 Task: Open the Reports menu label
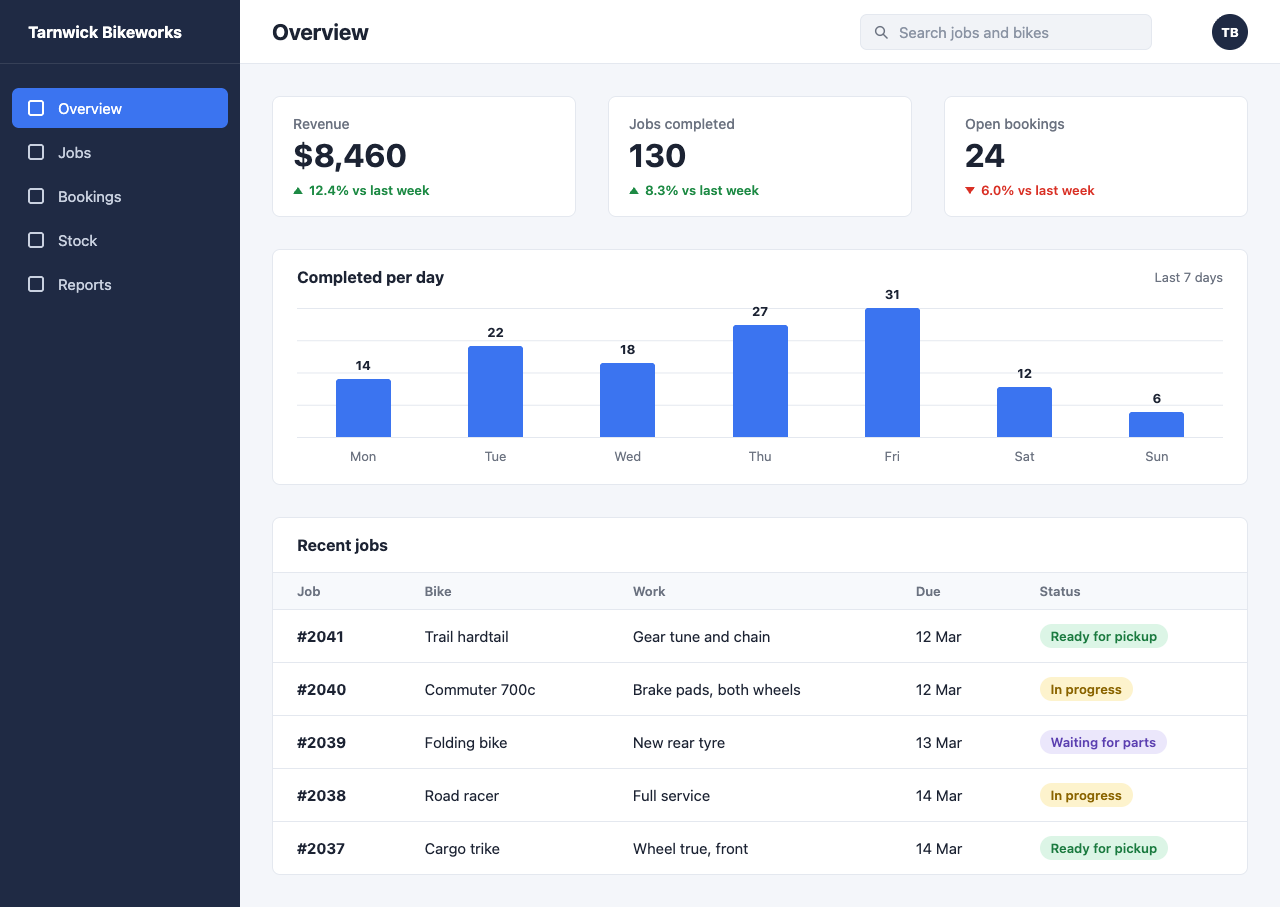84,285
